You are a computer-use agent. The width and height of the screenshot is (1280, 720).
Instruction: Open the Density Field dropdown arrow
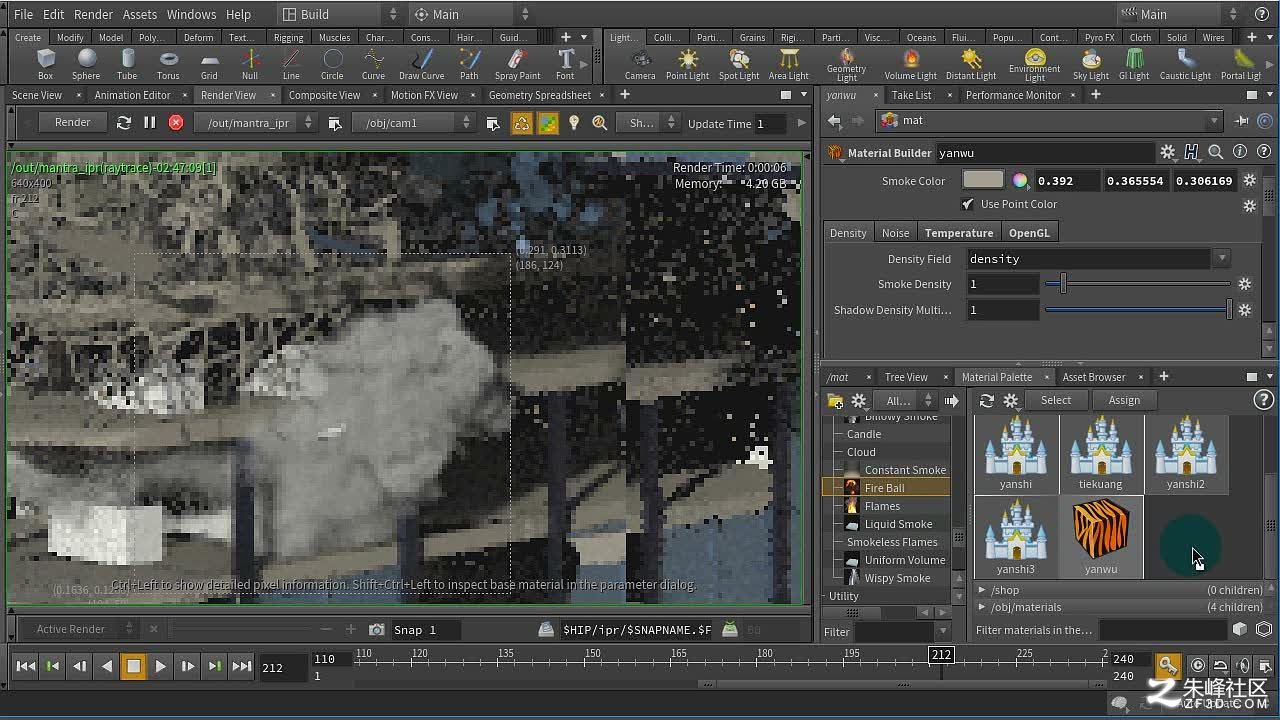pyautogui.click(x=1222, y=259)
